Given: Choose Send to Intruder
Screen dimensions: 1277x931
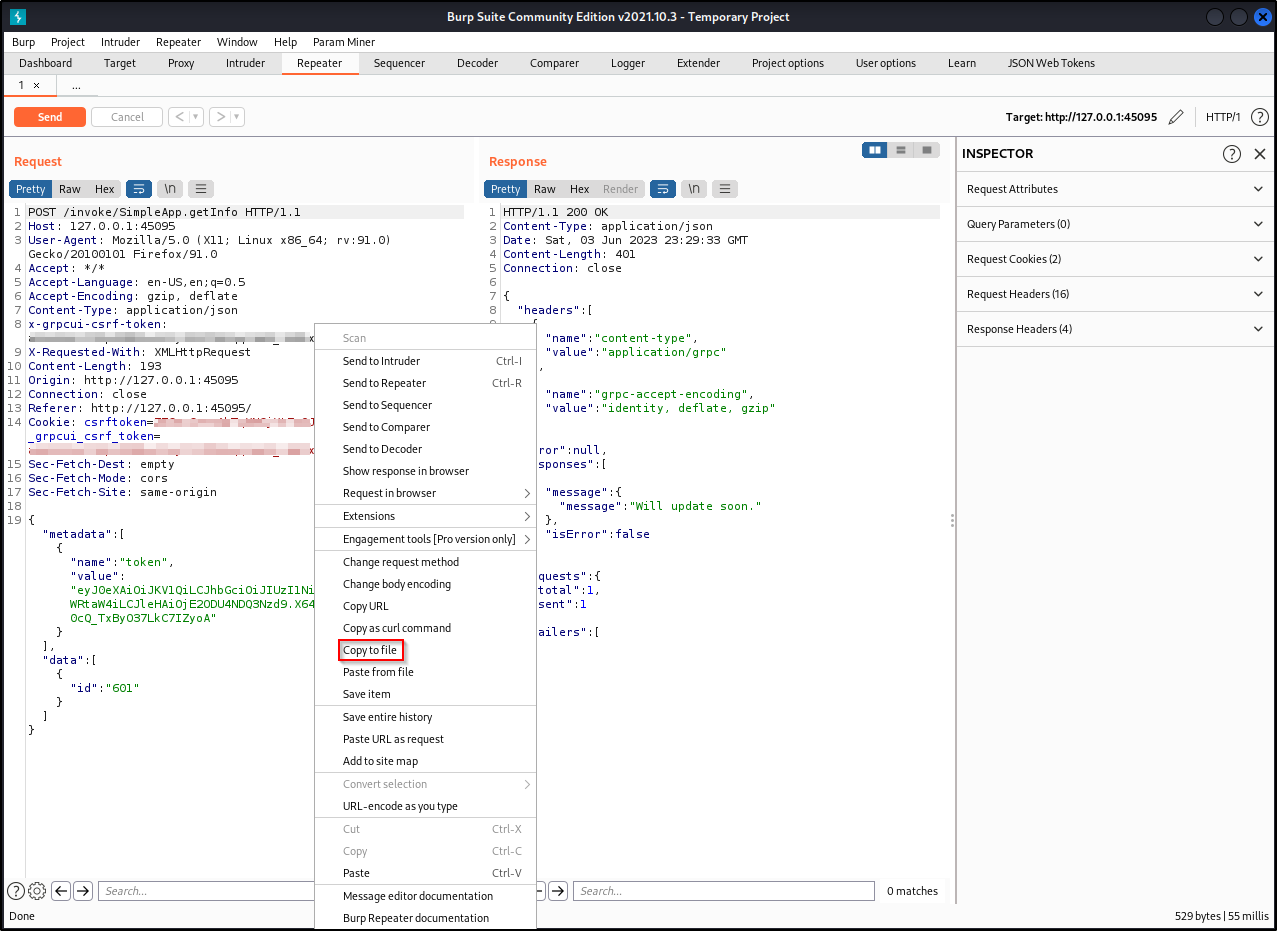Looking at the screenshot, I should click(x=425, y=361).
